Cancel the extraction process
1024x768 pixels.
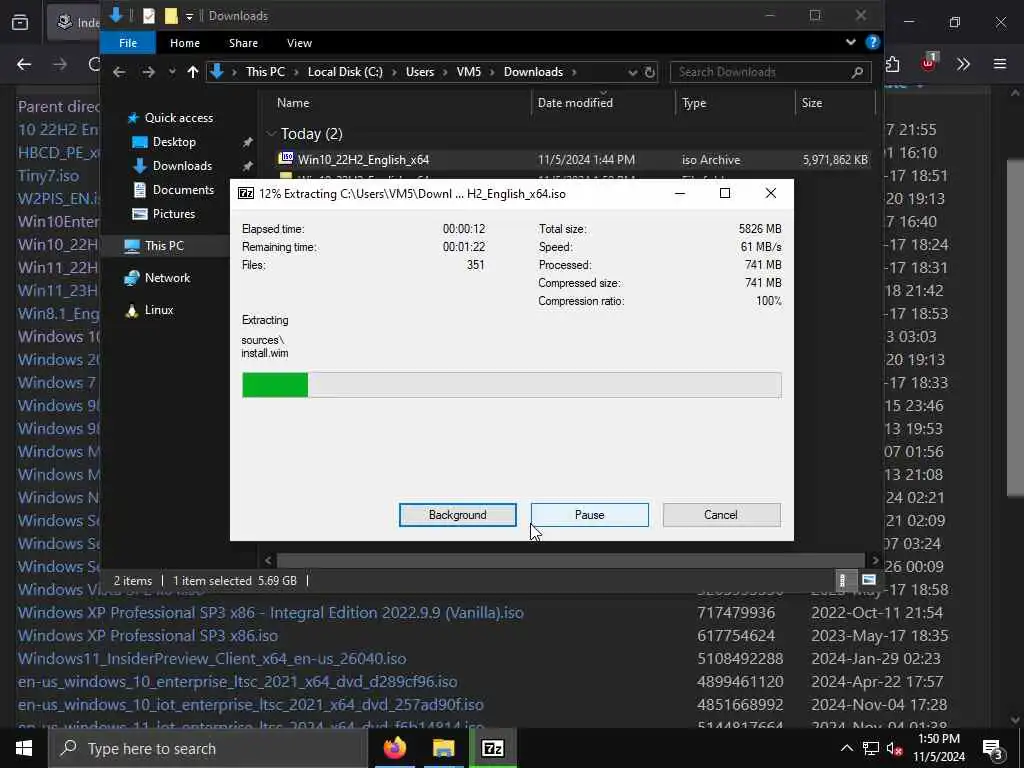point(721,515)
